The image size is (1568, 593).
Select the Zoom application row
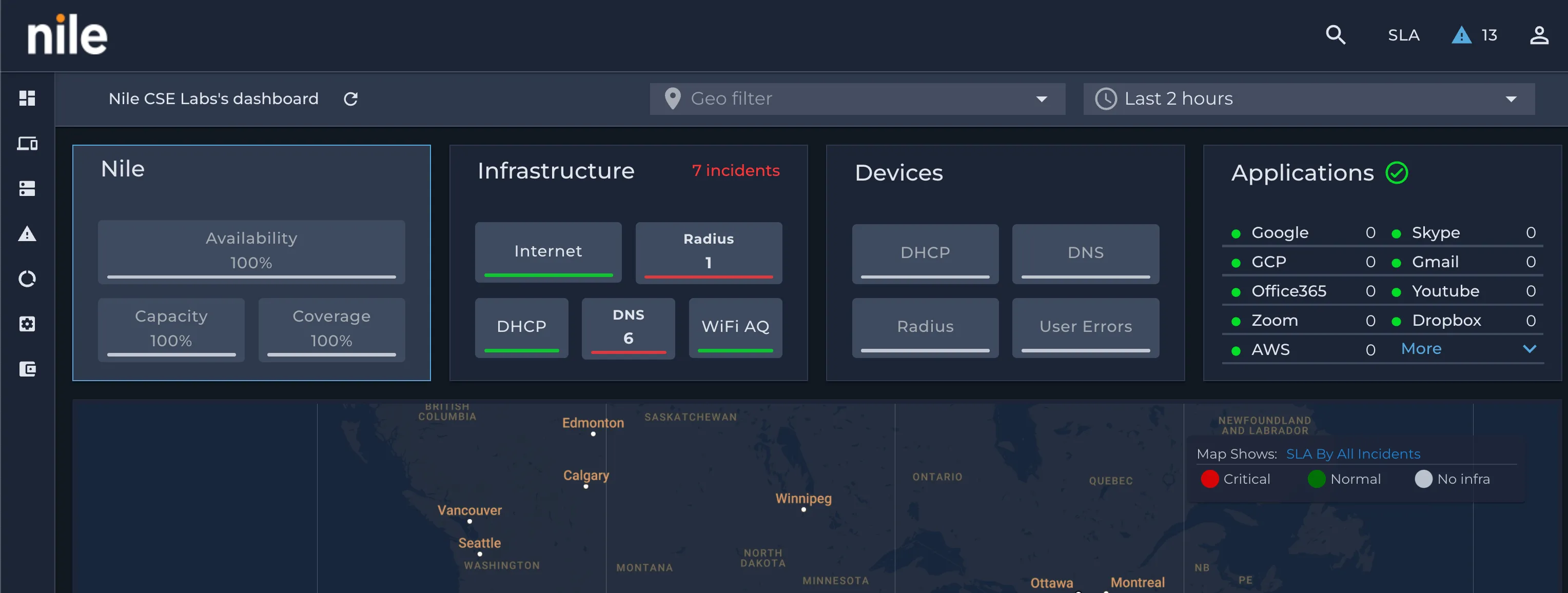(1302, 320)
